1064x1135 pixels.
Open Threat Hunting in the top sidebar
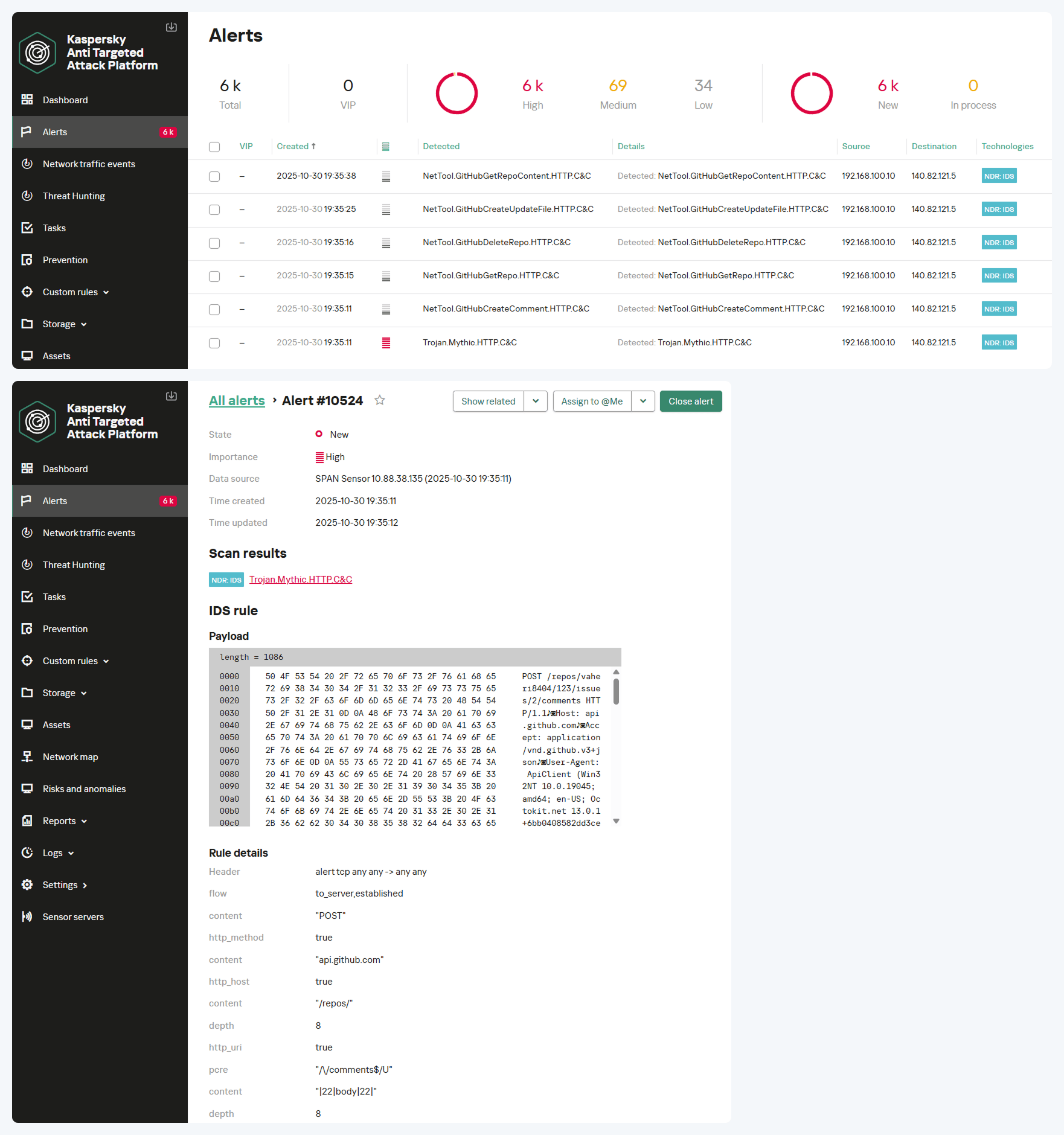(x=74, y=196)
